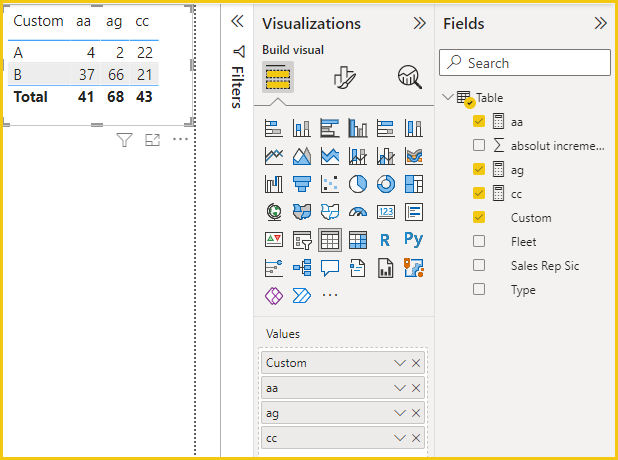Pick the Line and stacked column chart
618x460 pixels.
pyautogui.click(x=358, y=156)
